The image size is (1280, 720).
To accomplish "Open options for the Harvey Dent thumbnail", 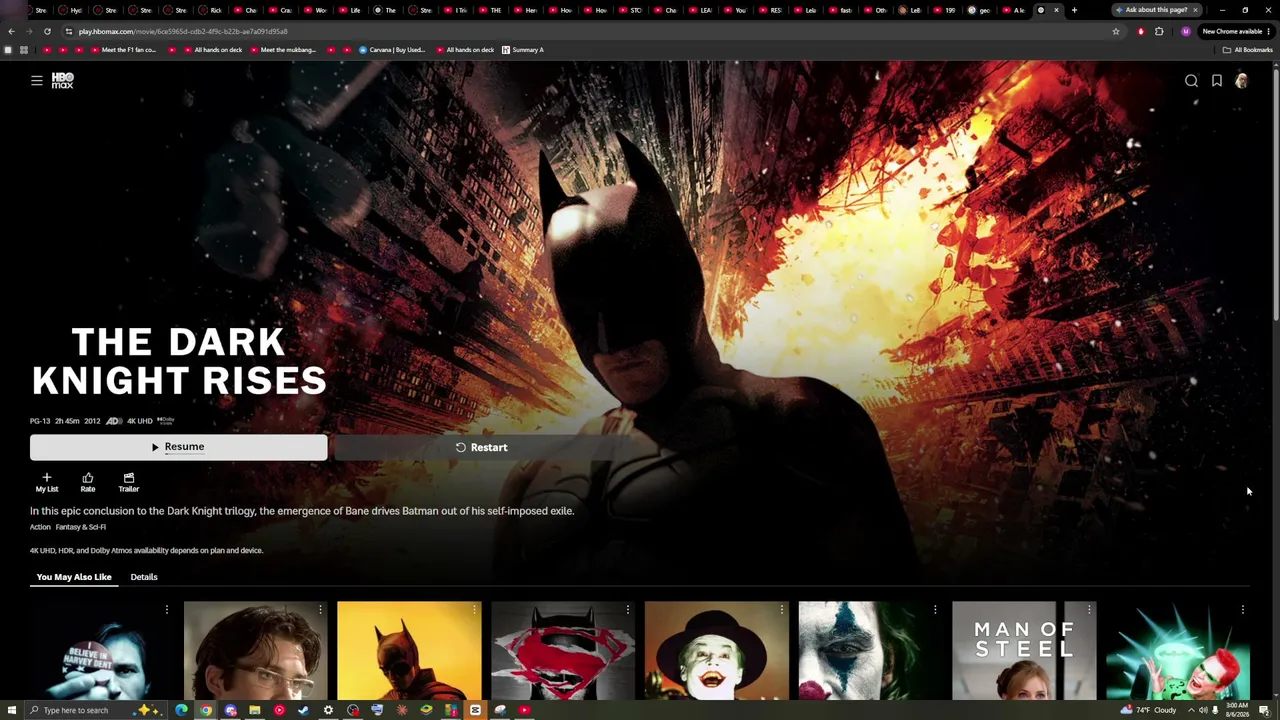I will pos(167,609).
